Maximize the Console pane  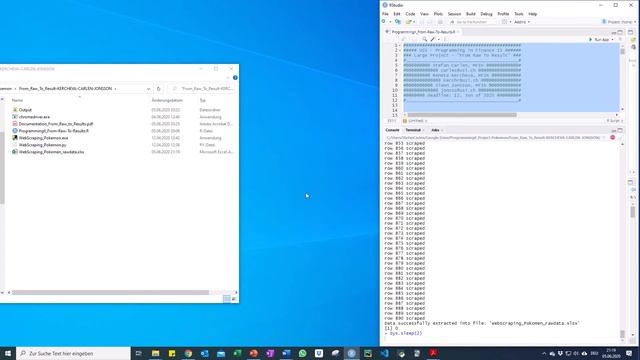point(620,130)
